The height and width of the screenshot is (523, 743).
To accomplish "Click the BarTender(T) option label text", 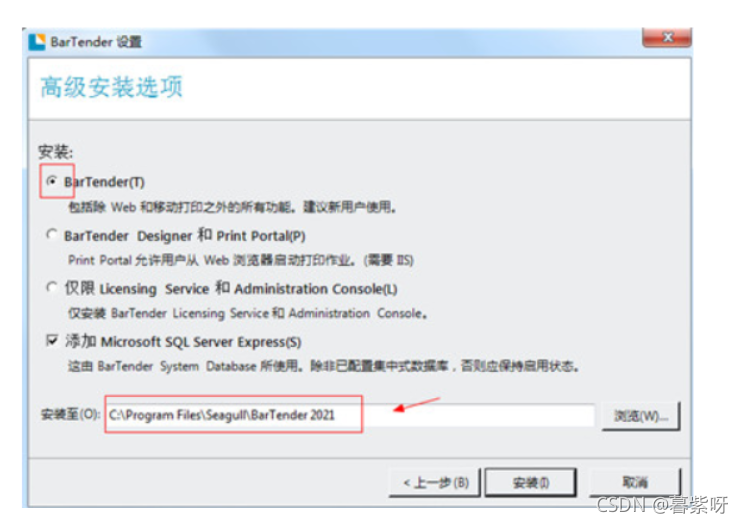I will tap(104, 182).
